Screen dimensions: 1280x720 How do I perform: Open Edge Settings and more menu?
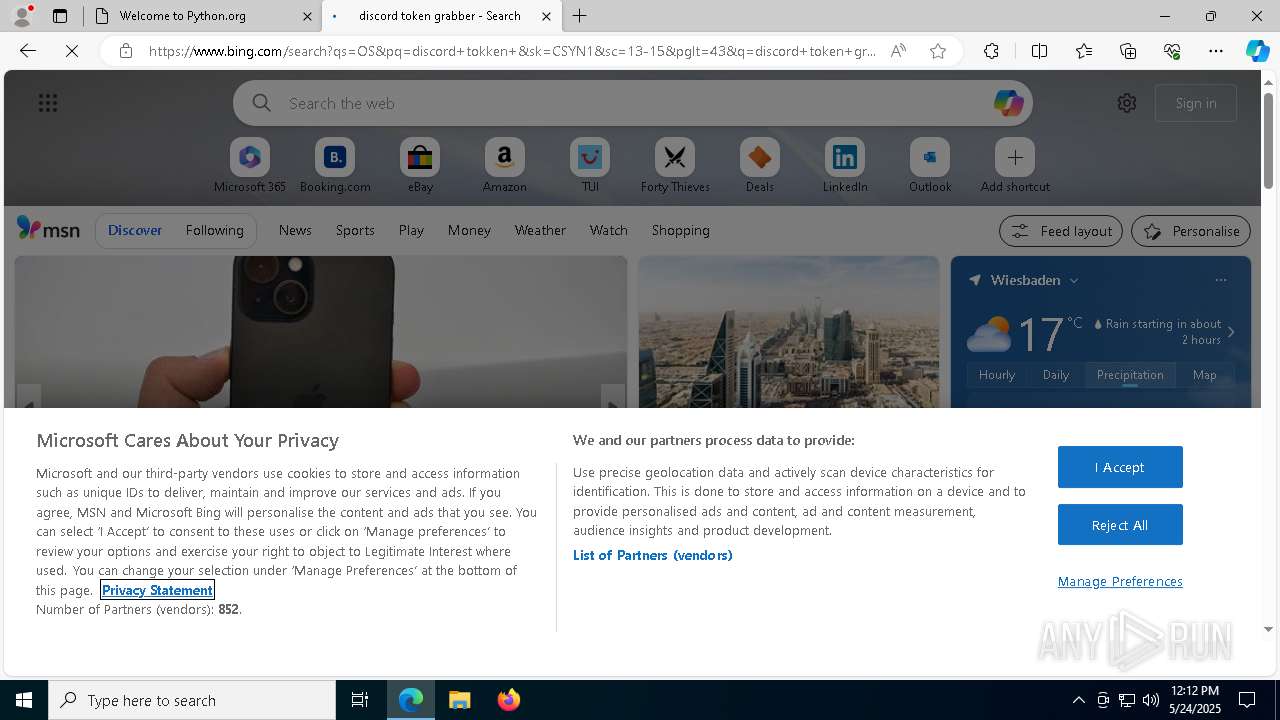[x=1216, y=51]
